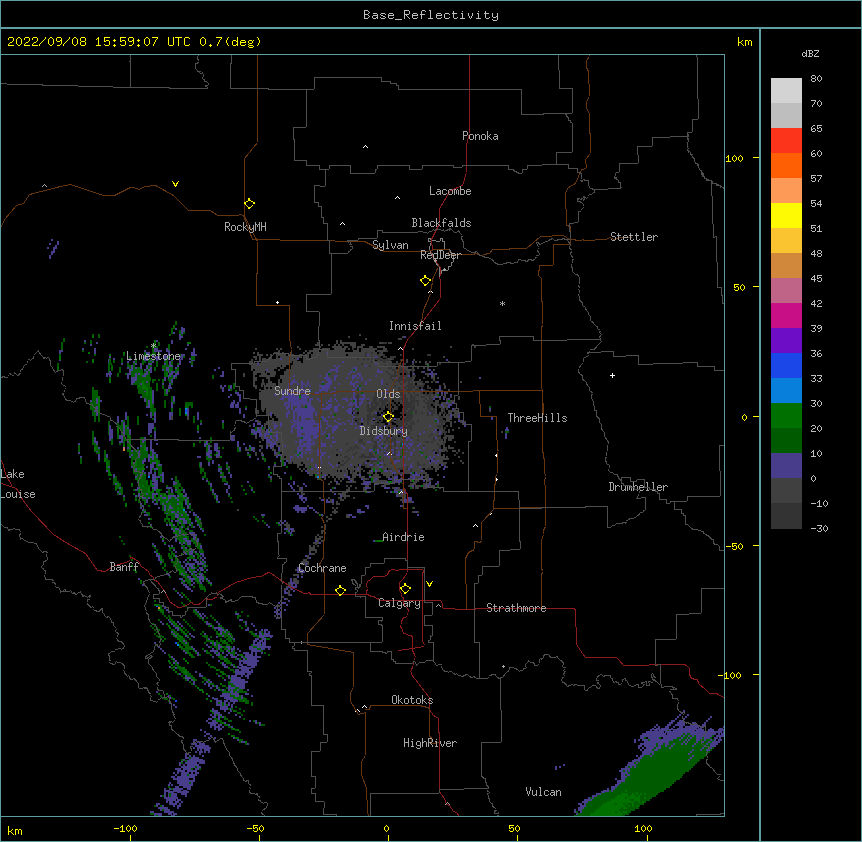Select the Didsbury label
Image resolution: width=862 pixels, height=842 pixels.
point(384,431)
